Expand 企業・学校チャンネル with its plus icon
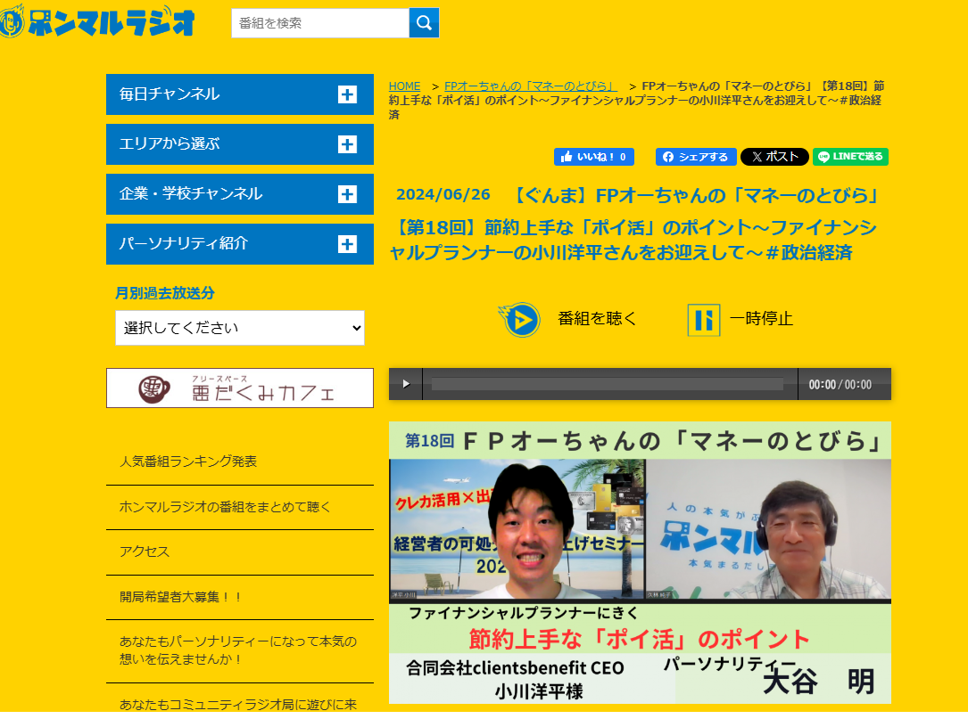 click(x=347, y=194)
